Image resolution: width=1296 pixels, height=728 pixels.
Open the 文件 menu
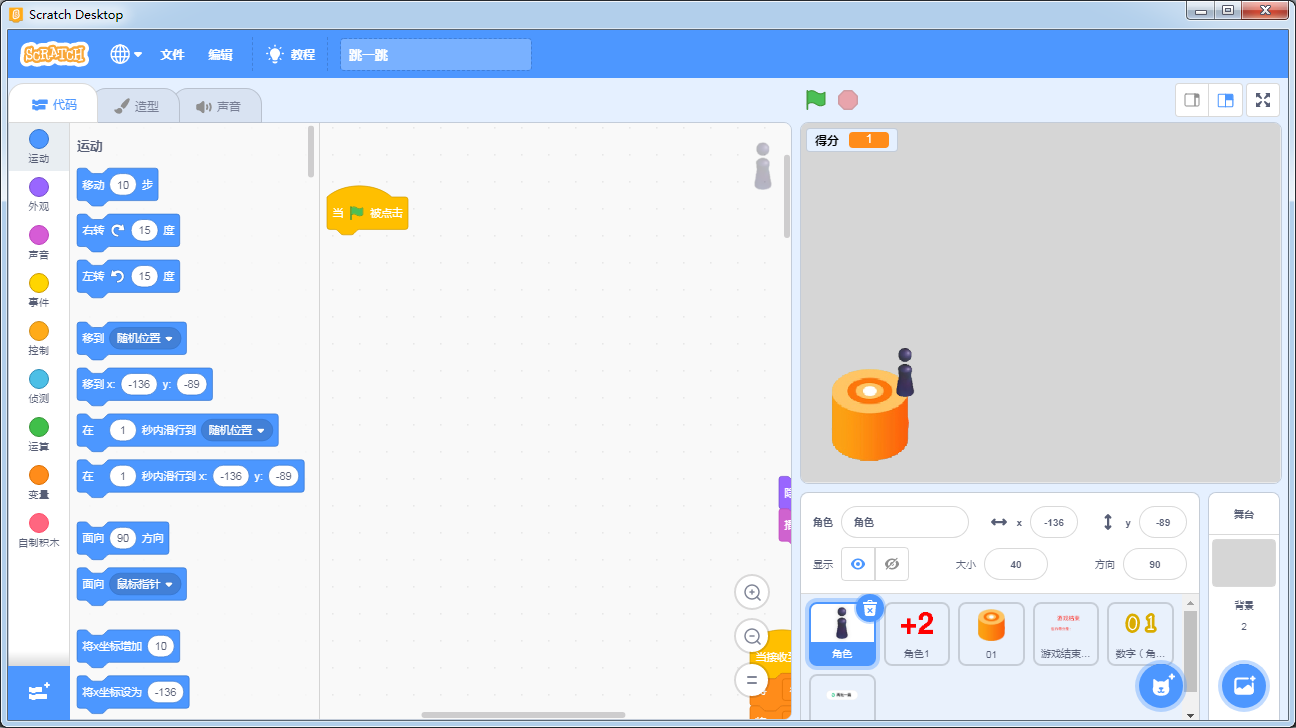tap(172, 54)
